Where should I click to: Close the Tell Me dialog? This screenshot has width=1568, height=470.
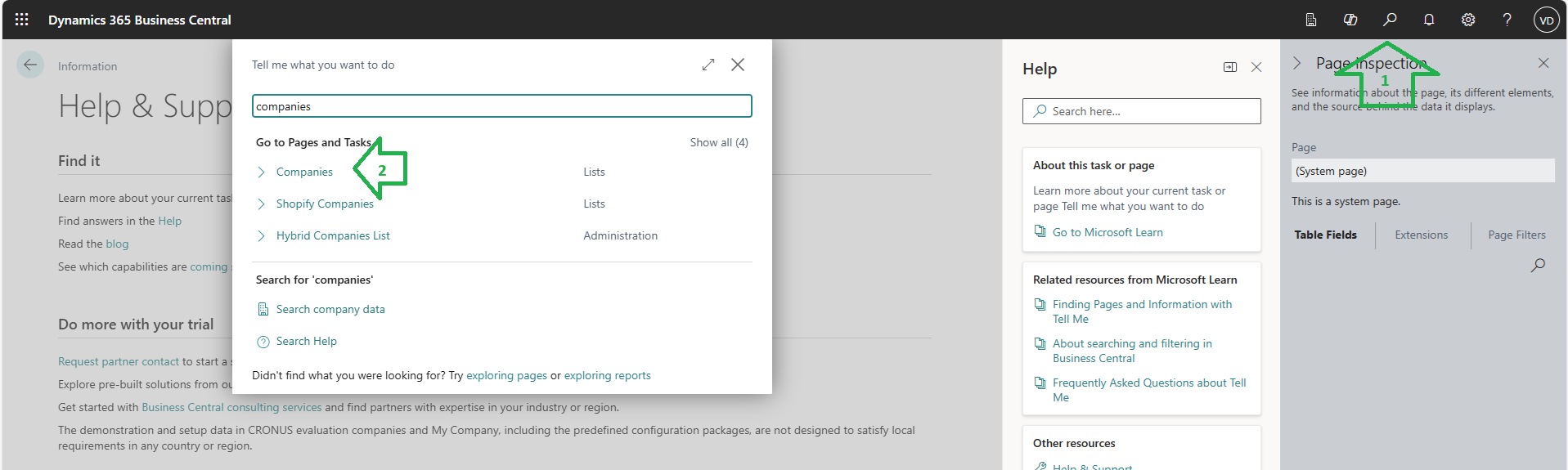pyautogui.click(x=738, y=65)
